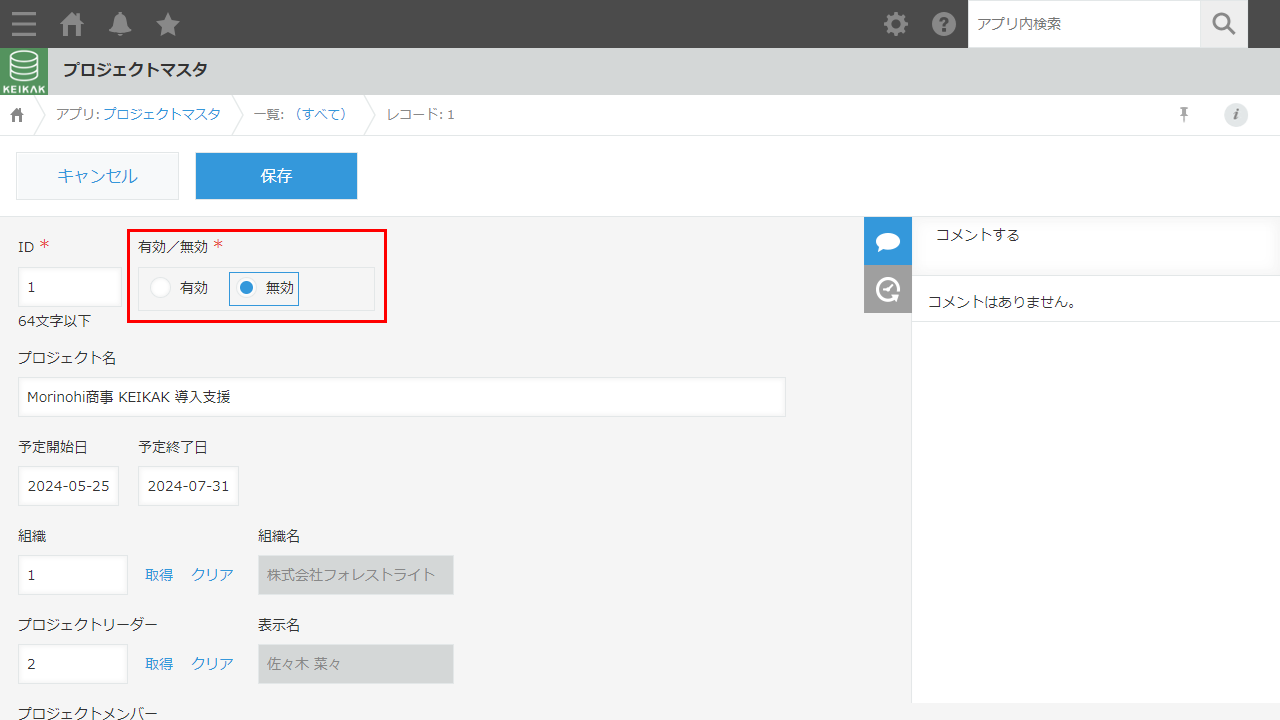Image resolution: width=1280 pixels, height=720 pixels.
Task: Click the 有効／無効 field label
Action: point(173,247)
